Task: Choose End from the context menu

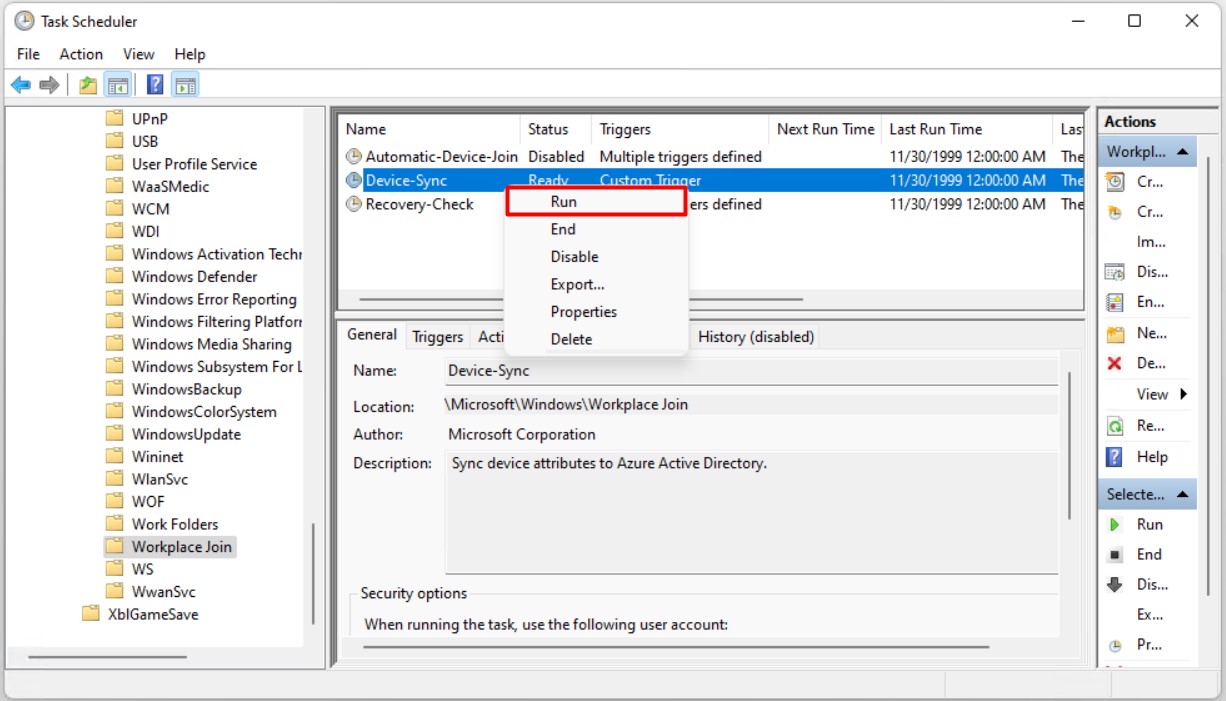Action: (596, 229)
